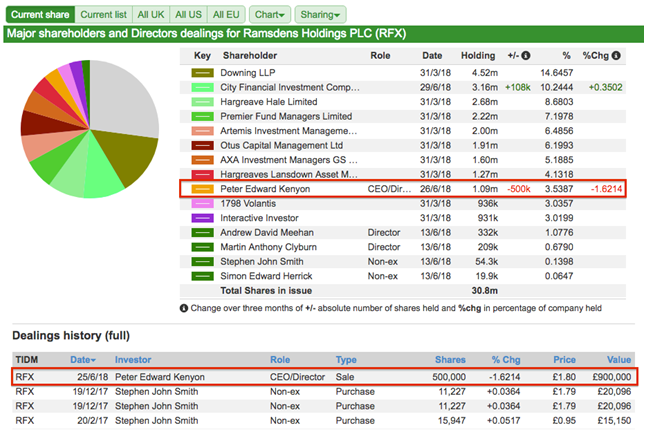Click Peter Edward Kenyon in dealings history
646x432 pixels.
pyautogui.click(x=160, y=377)
